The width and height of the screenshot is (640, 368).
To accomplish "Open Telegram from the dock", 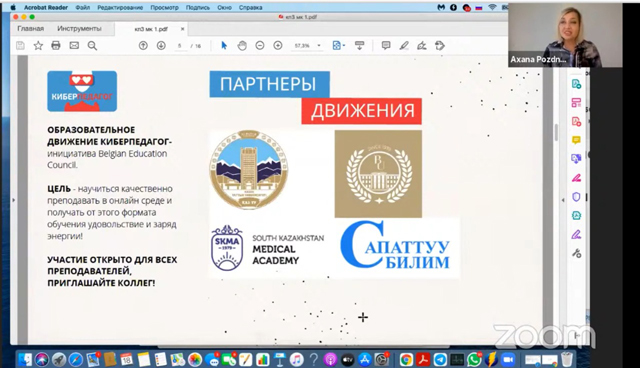I will [440, 359].
